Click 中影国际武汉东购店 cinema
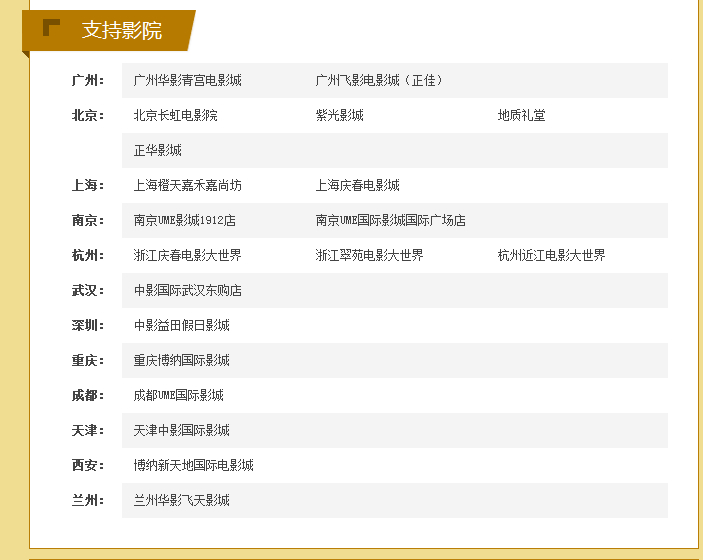Image resolution: width=703 pixels, height=560 pixels. click(187, 291)
